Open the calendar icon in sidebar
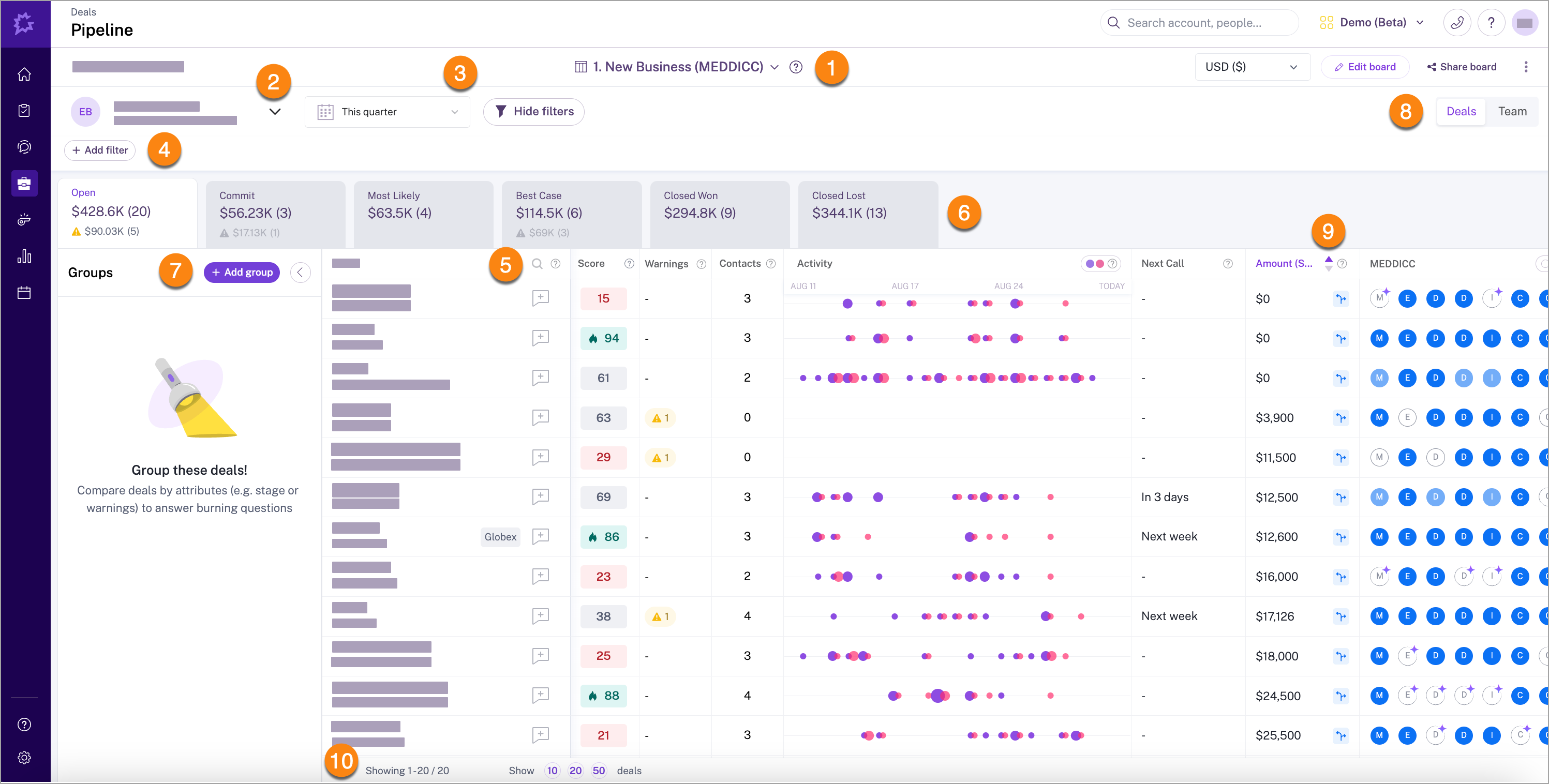 point(24,293)
